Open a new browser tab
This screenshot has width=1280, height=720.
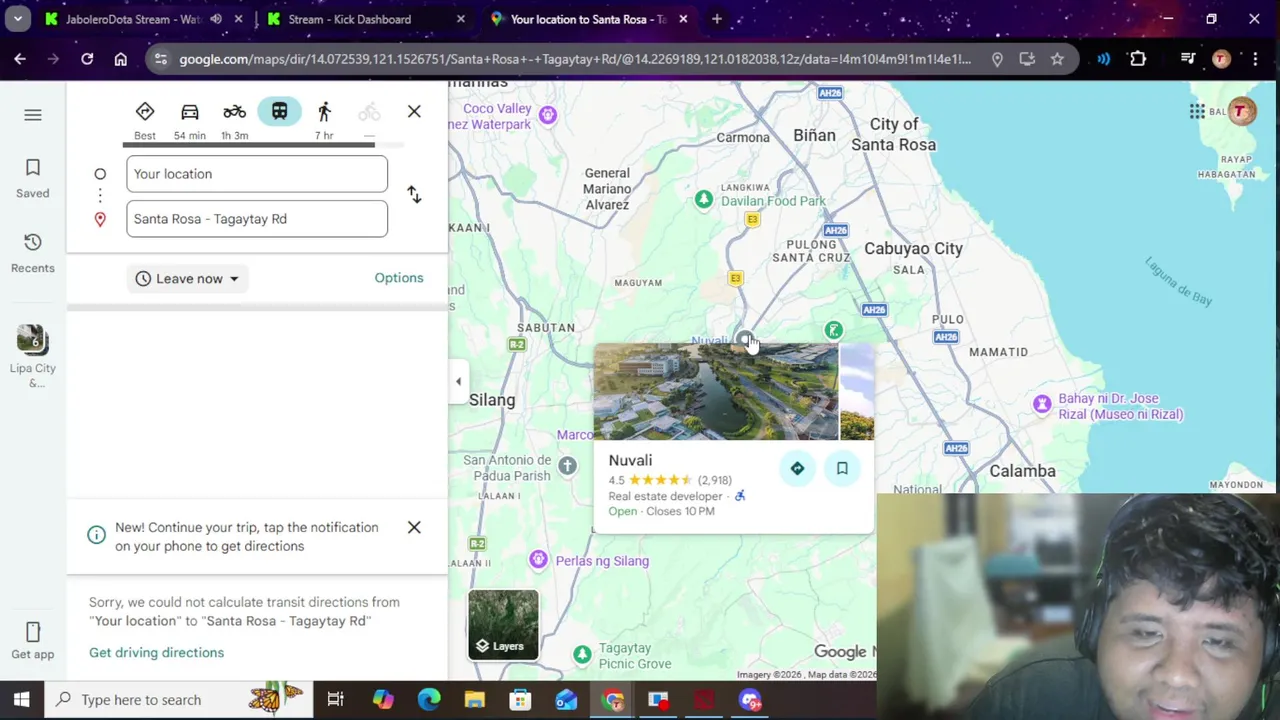(717, 19)
